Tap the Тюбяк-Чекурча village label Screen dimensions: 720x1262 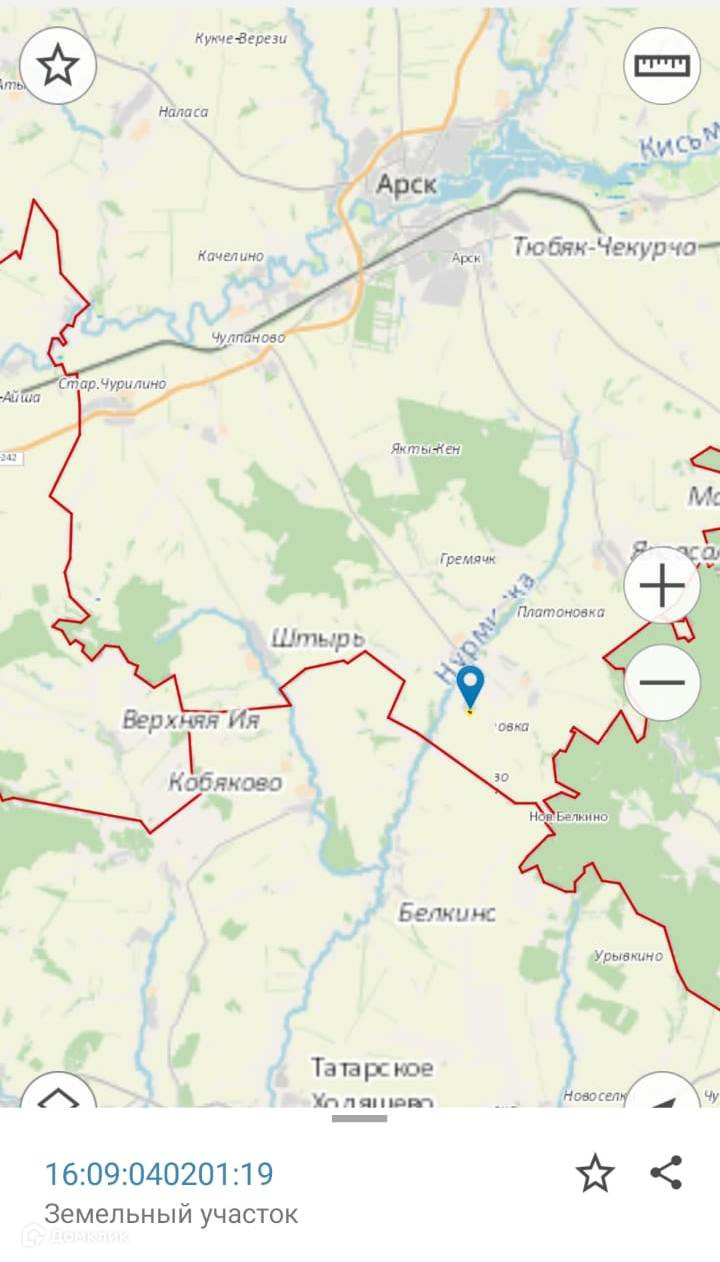click(x=604, y=247)
